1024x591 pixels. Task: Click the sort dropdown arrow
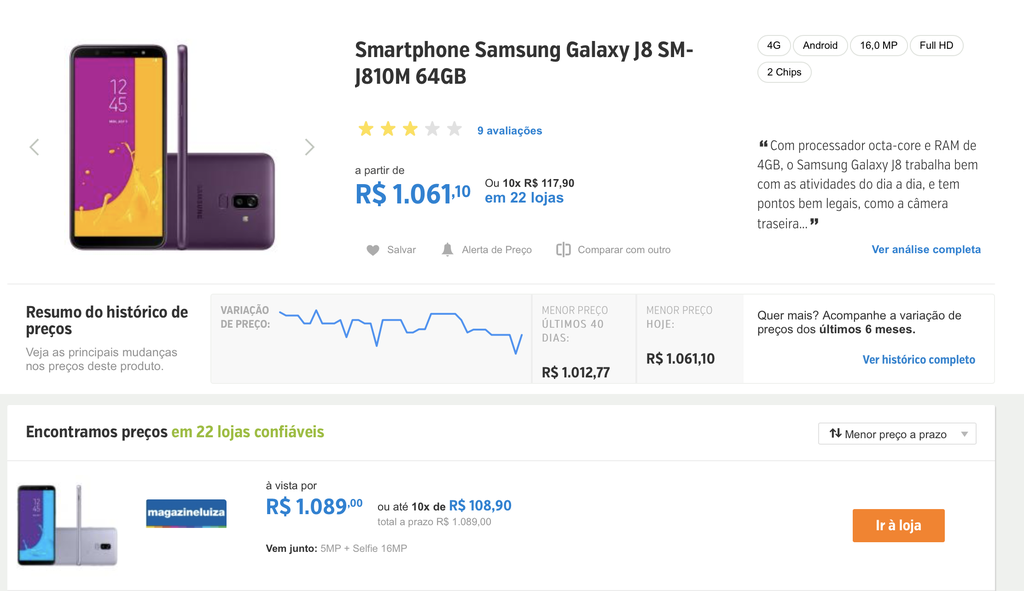[x=965, y=434]
